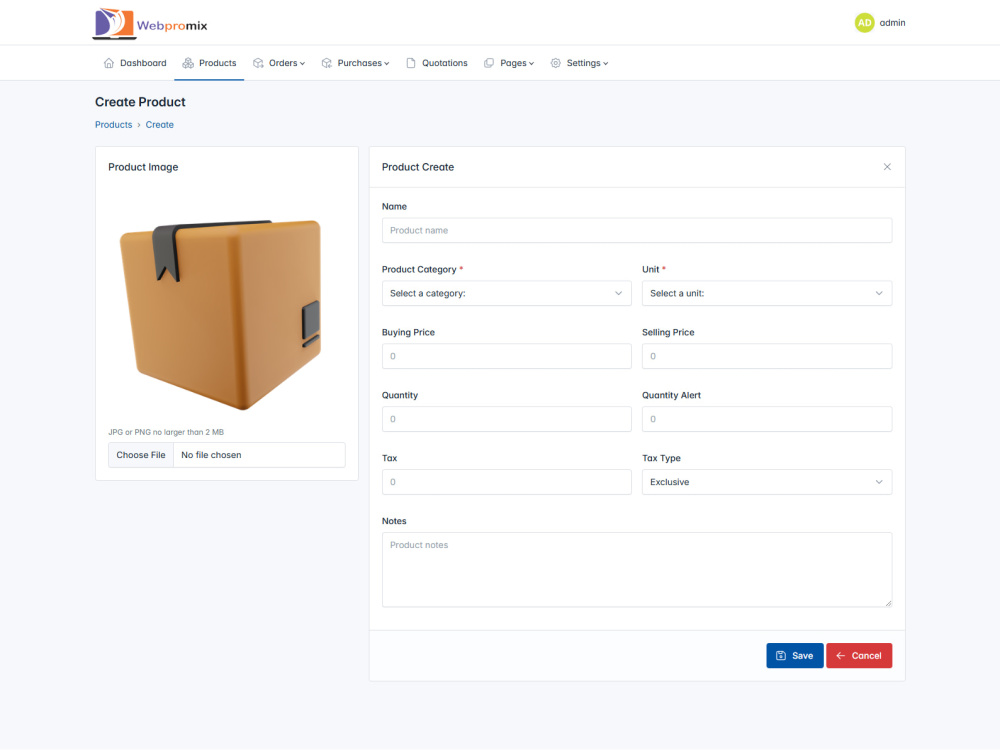Viewport: 1000px width, 750px height.
Task: Click the notes textarea resize handle
Action: 888,603
